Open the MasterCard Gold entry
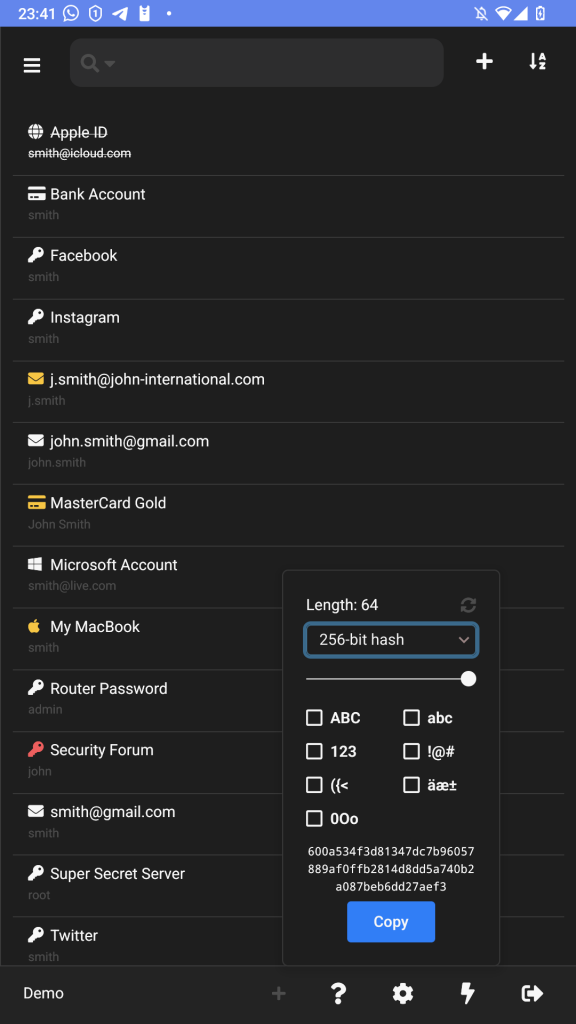 pos(288,515)
